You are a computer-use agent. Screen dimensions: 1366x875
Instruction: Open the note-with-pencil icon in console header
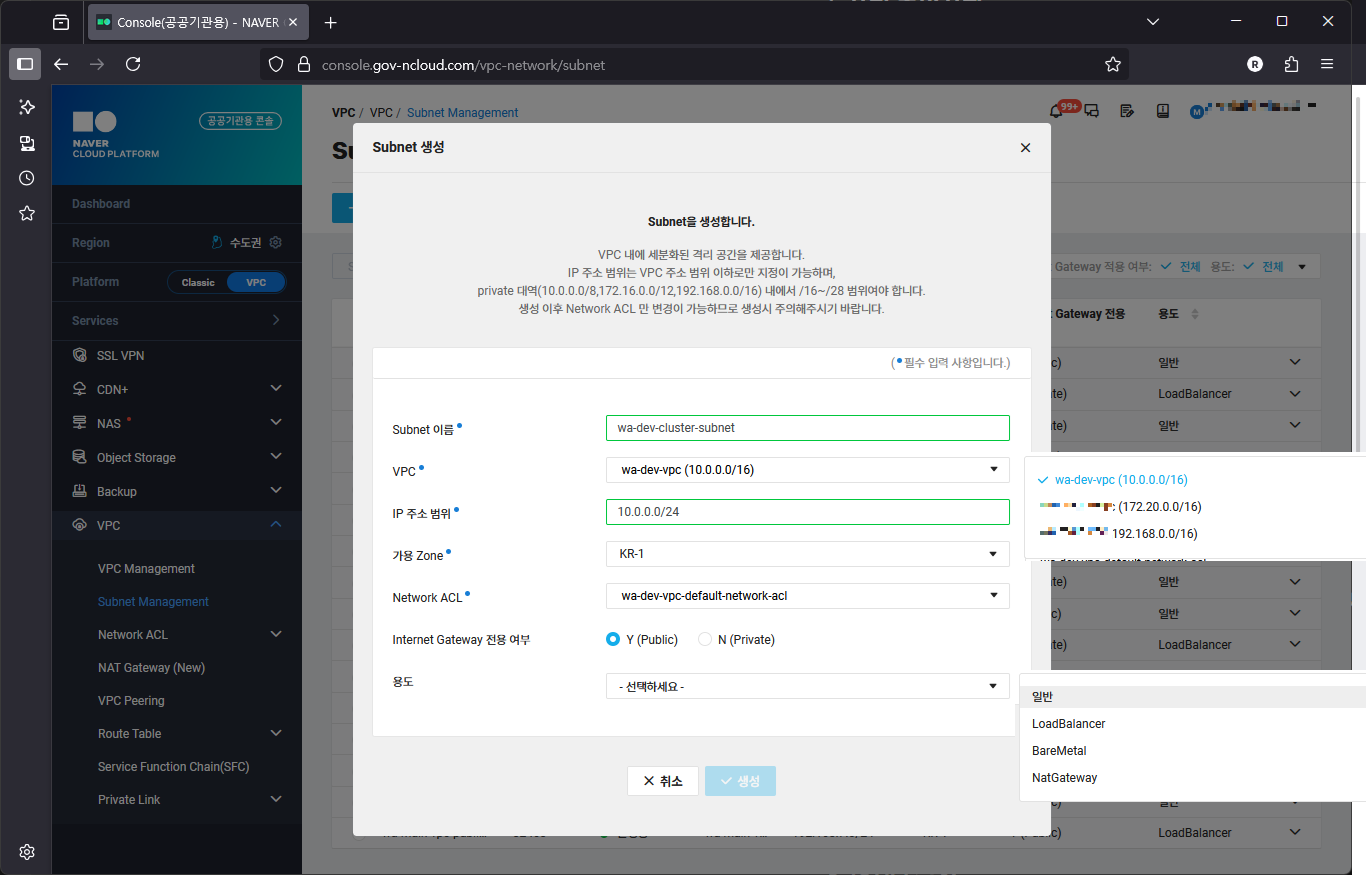click(1127, 111)
